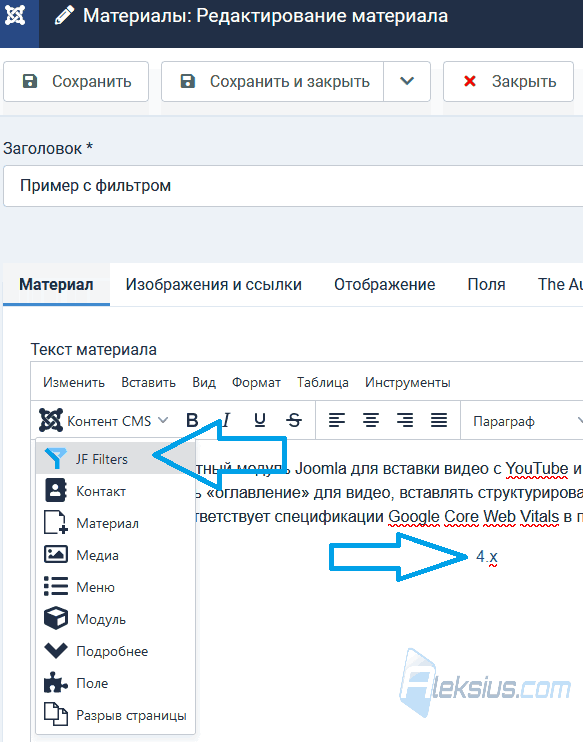
Task: Choose Меню in CMS content menu
Action: (x=115, y=587)
